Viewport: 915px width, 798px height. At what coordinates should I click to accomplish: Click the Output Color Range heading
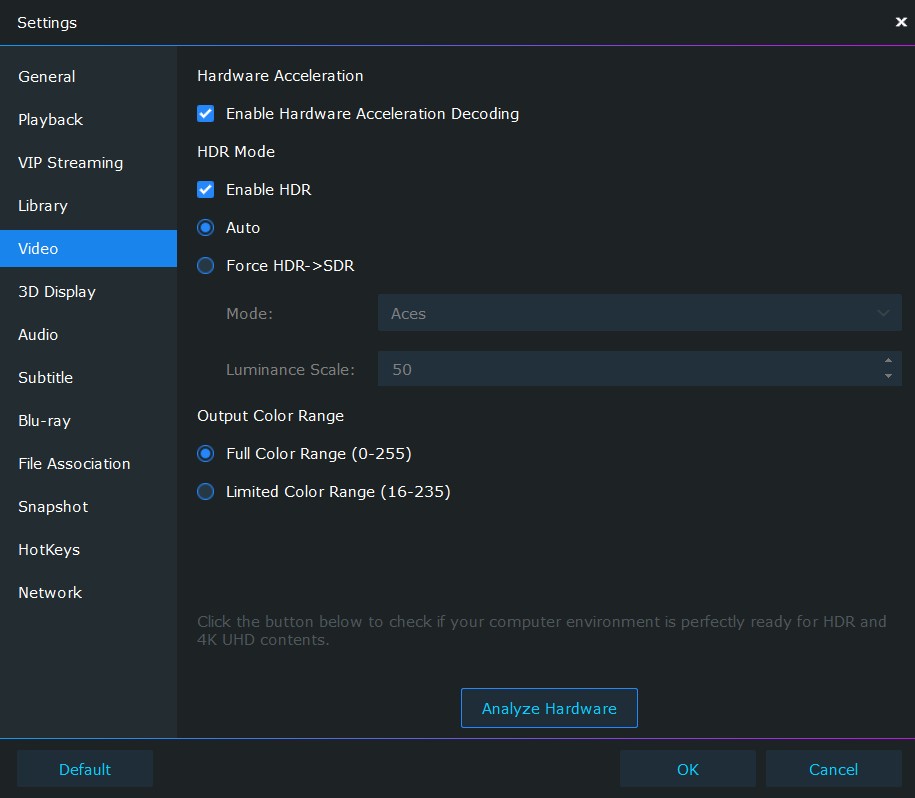coord(270,415)
